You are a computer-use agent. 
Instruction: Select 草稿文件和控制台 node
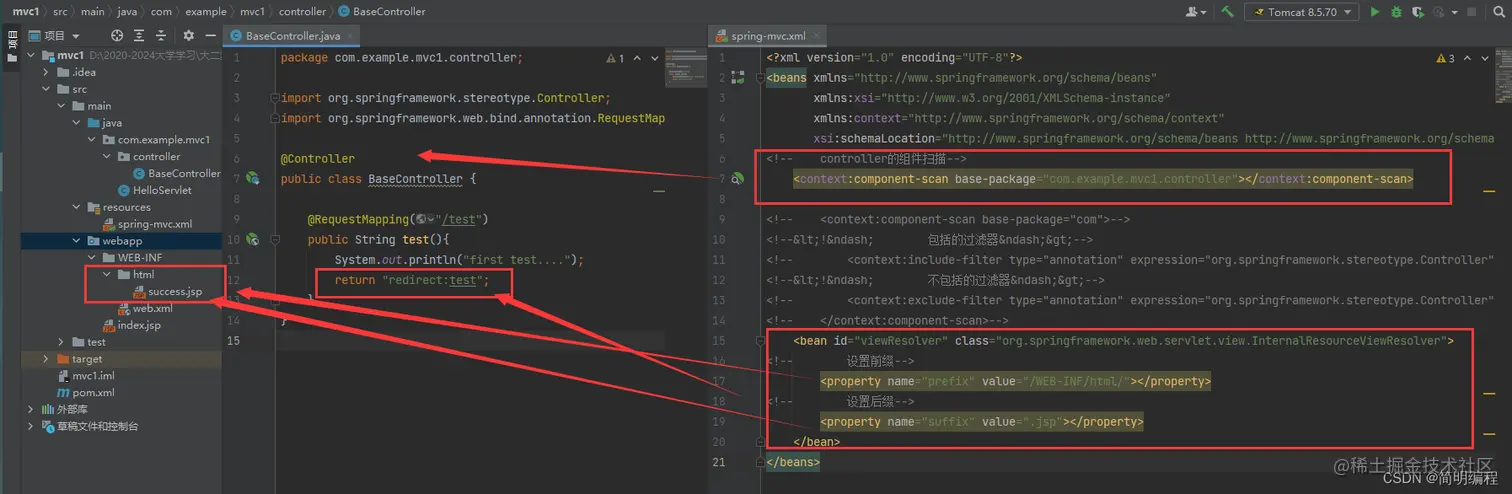click(89, 426)
